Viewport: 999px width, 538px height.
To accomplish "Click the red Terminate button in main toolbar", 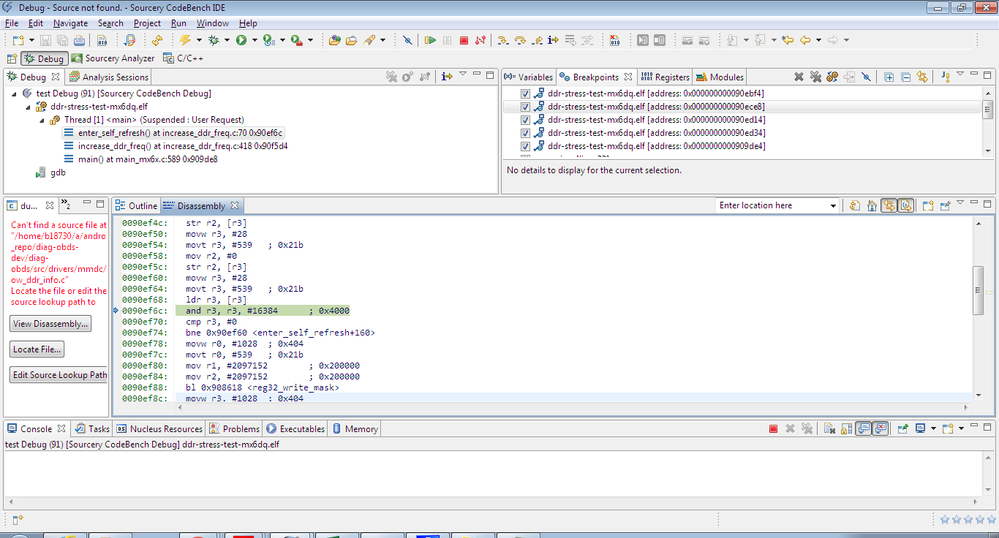I will 462,40.
